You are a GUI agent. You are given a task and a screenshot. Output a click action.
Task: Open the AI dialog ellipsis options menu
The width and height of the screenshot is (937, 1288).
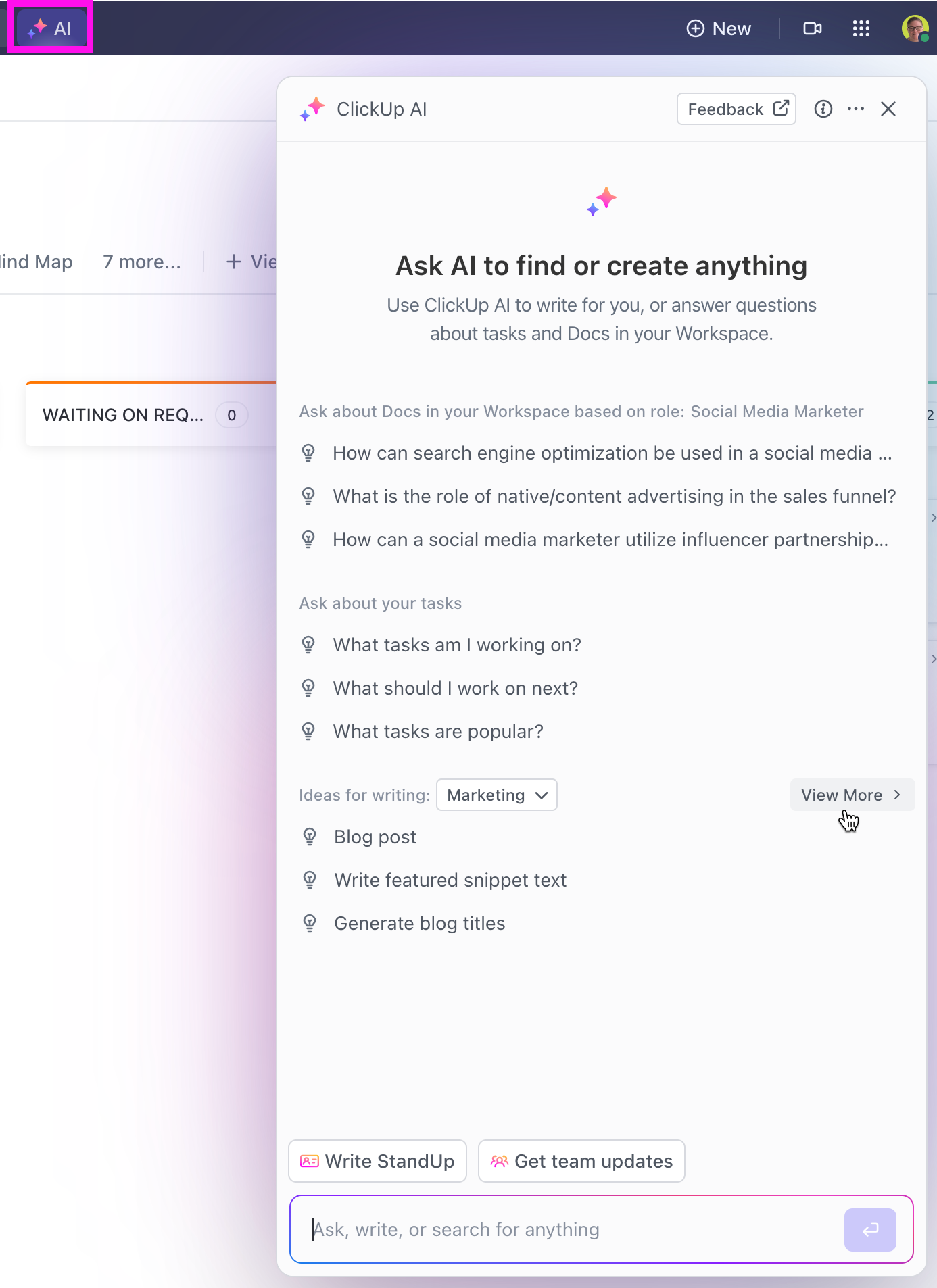[x=856, y=109]
